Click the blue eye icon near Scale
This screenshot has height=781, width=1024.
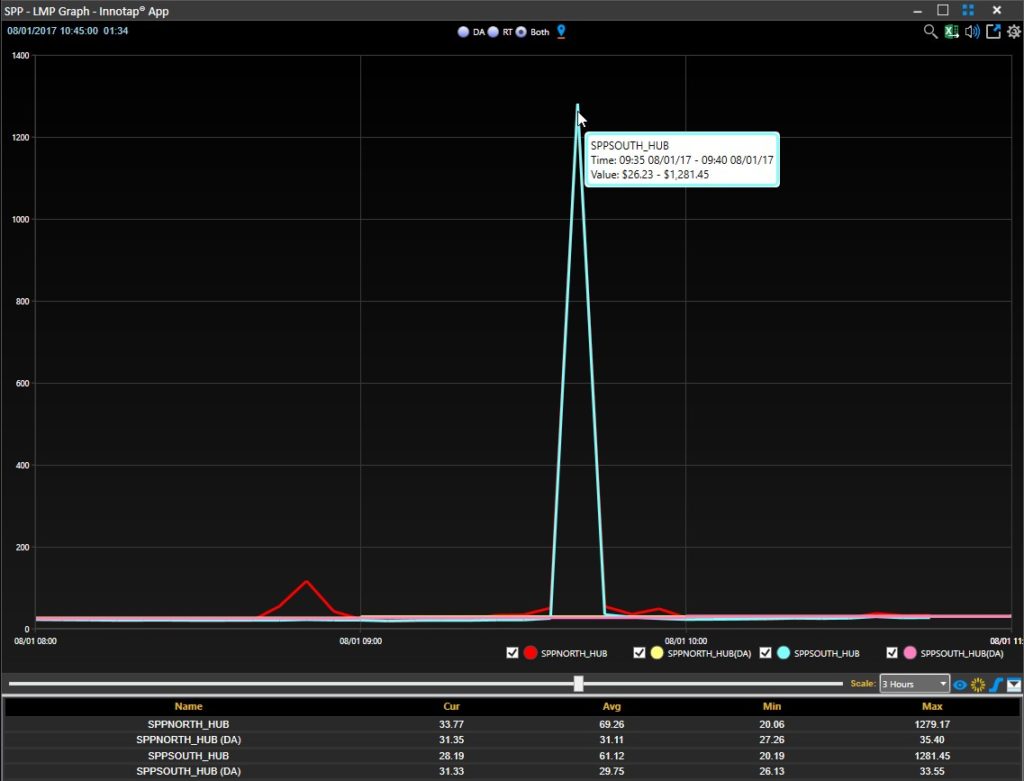959,684
